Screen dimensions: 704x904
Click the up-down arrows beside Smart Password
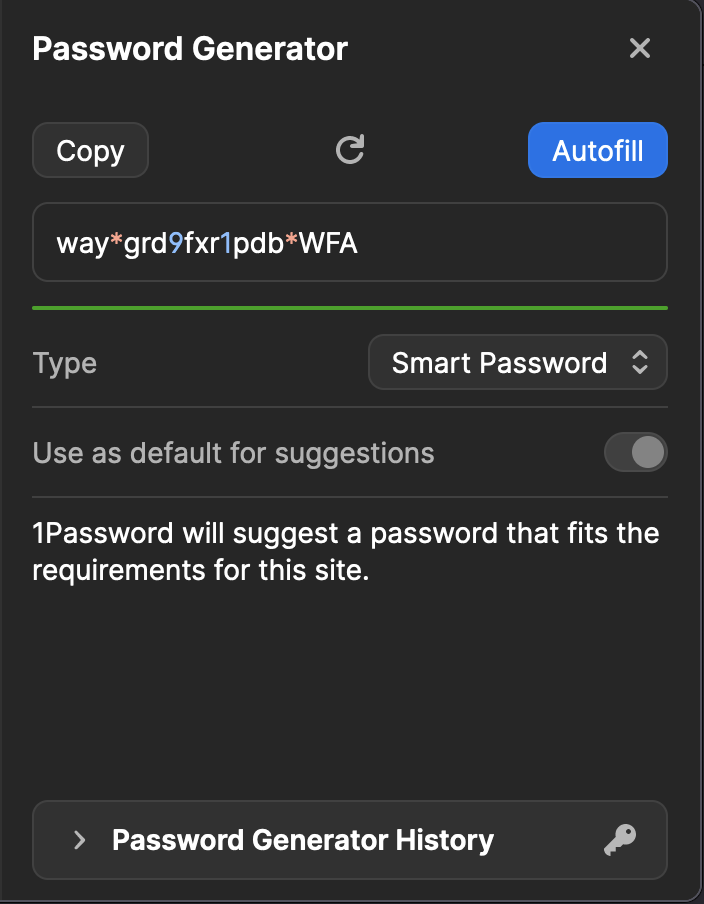(640, 363)
